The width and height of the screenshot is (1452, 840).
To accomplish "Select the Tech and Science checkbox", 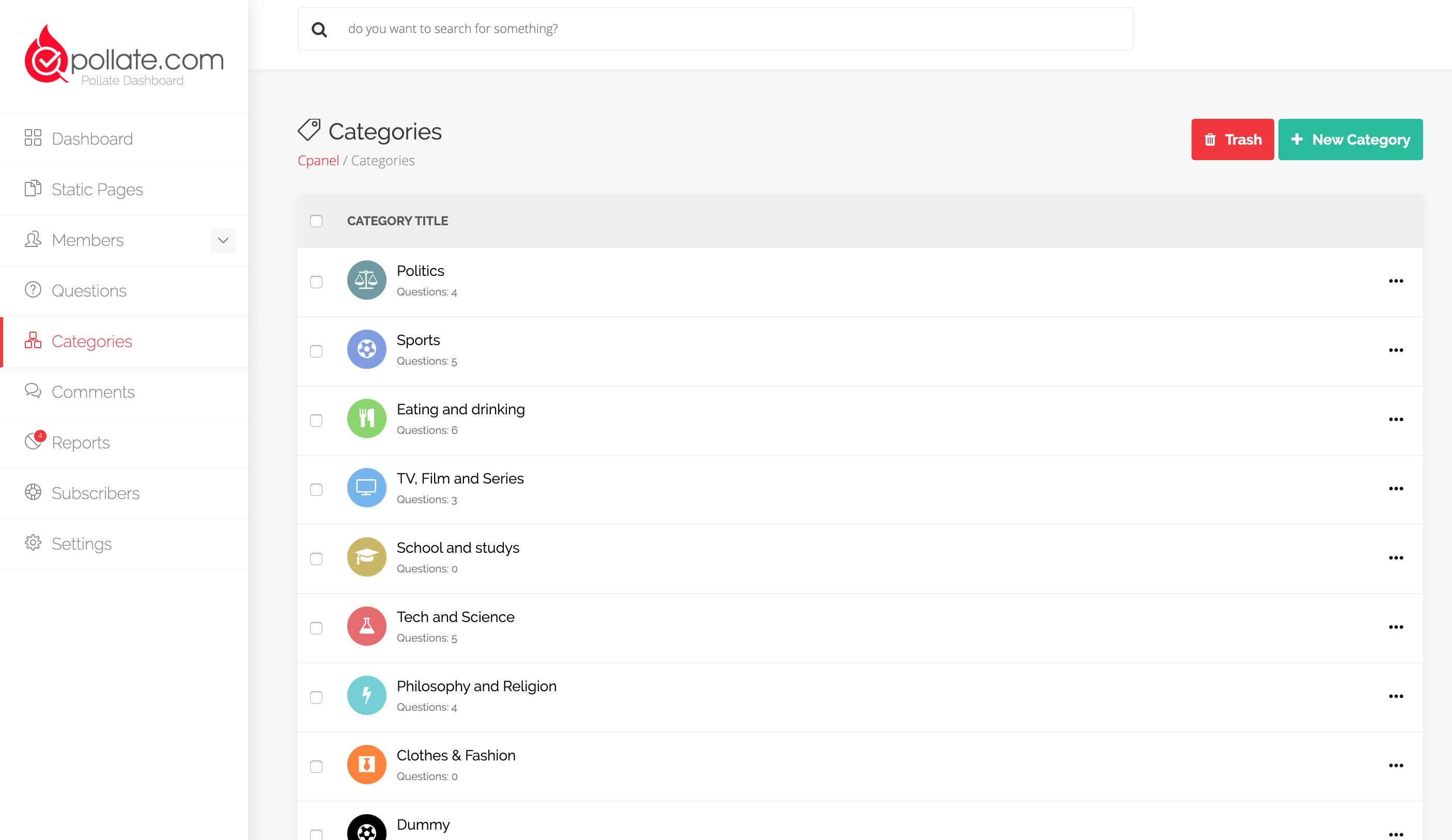I will pos(316,628).
